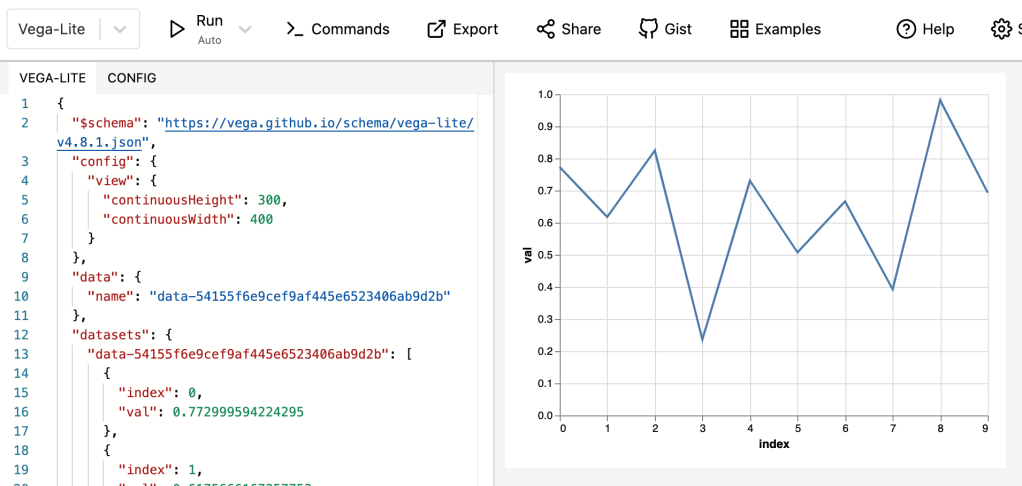
Task: Click the data name string on line 10
Action: pyautogui.click(x=300, y=296)
